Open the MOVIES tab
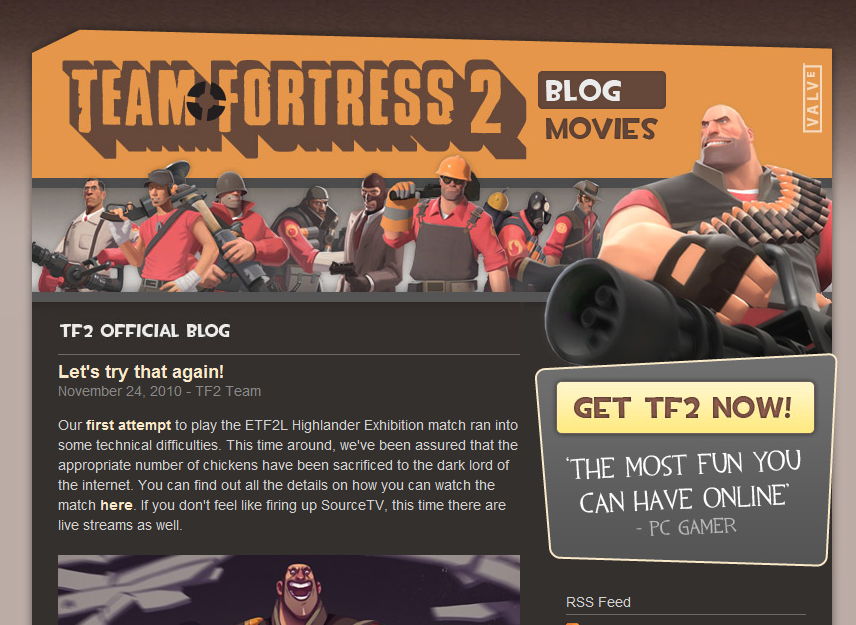Image resolution: width=856 pixels, height=625 pixels. pyautogui.click(x=601, y=129)
